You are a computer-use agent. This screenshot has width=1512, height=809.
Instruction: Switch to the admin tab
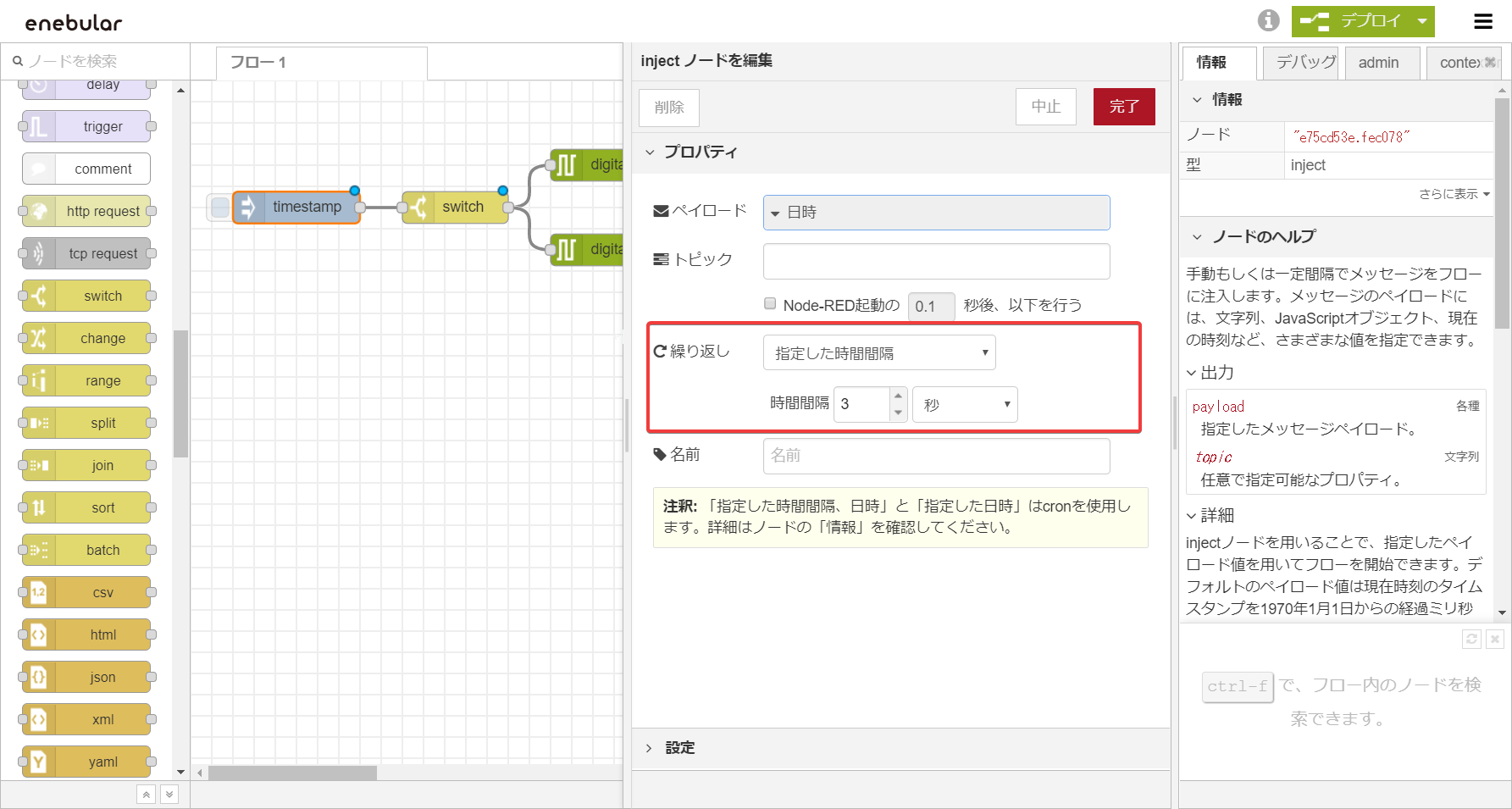tap(1378, 63)
